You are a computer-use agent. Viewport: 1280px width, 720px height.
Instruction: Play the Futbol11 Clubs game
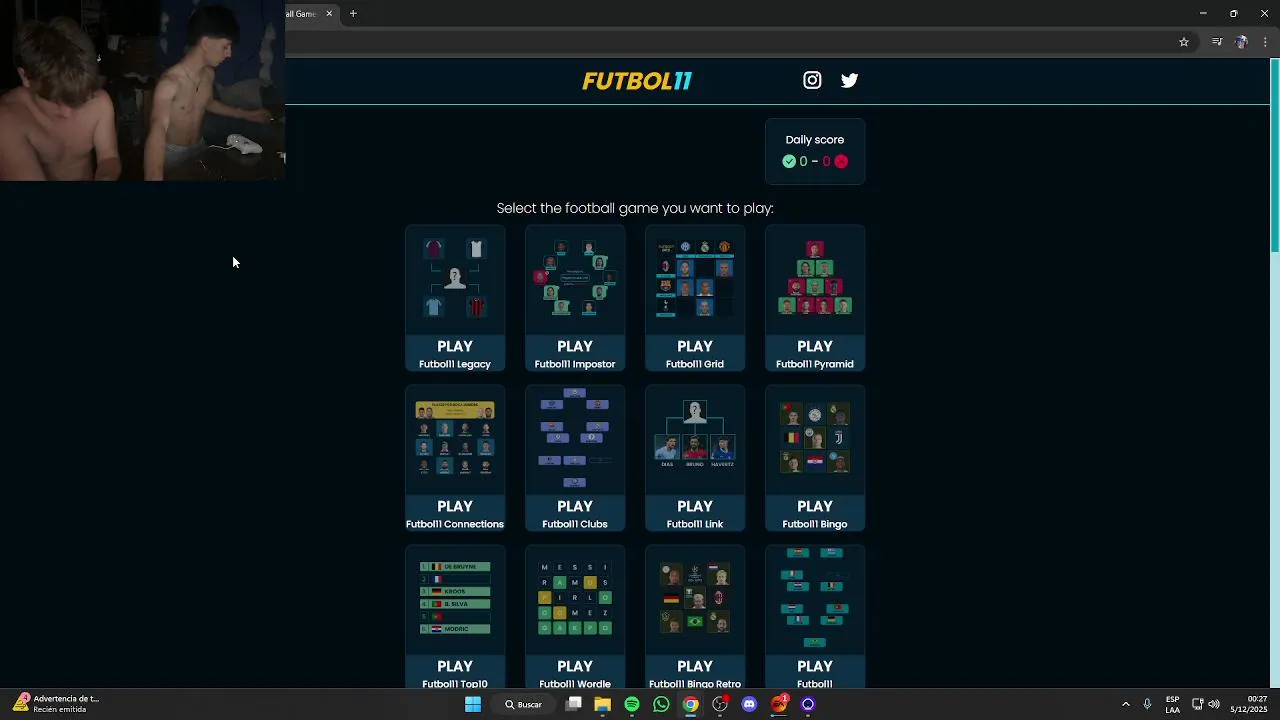point(575,458)
